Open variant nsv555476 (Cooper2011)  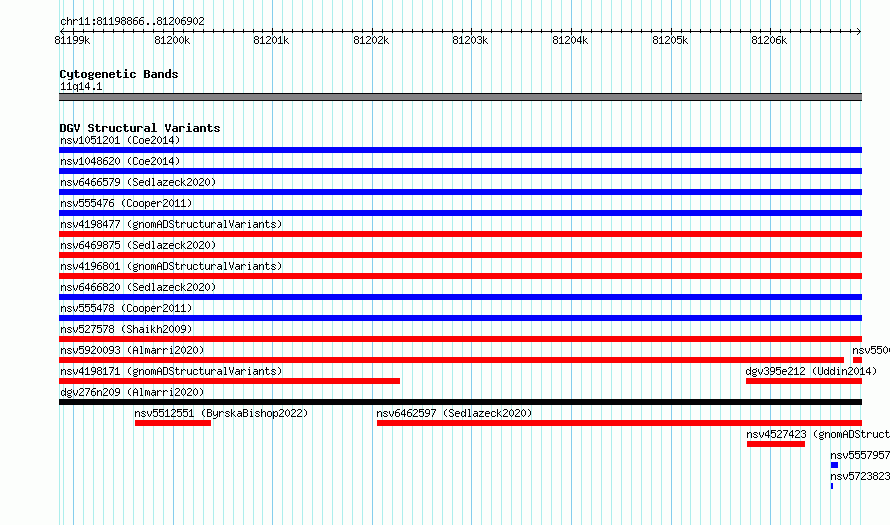tap(126, 203)
